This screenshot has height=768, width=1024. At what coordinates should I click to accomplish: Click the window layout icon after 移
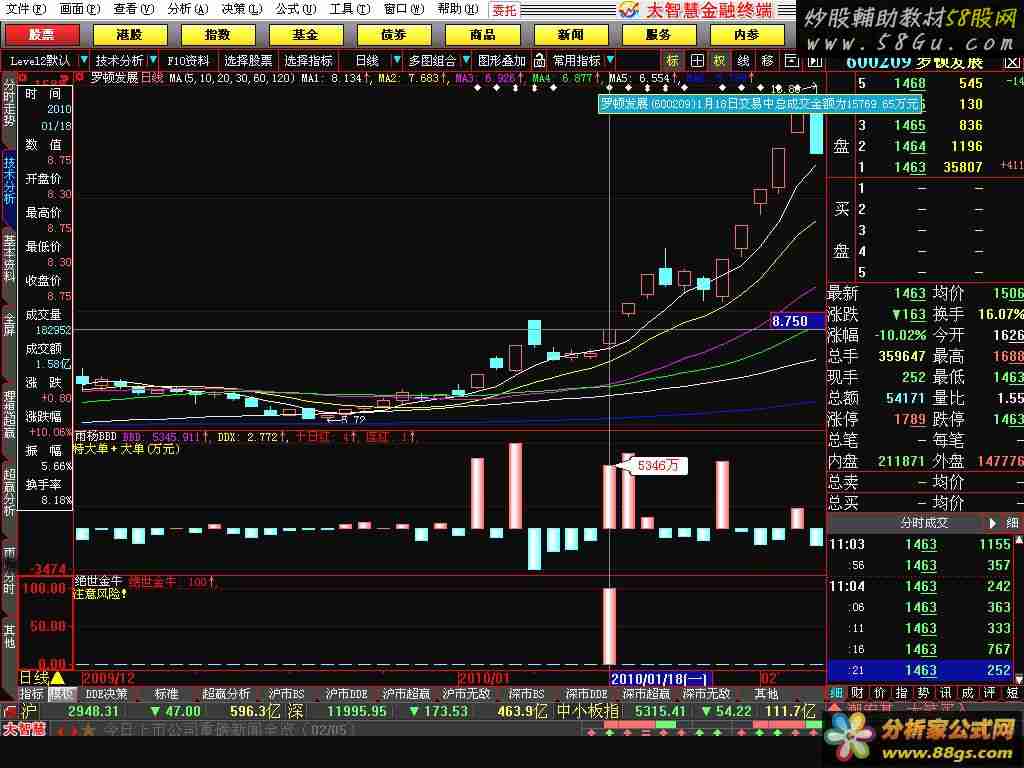point(791,61)
